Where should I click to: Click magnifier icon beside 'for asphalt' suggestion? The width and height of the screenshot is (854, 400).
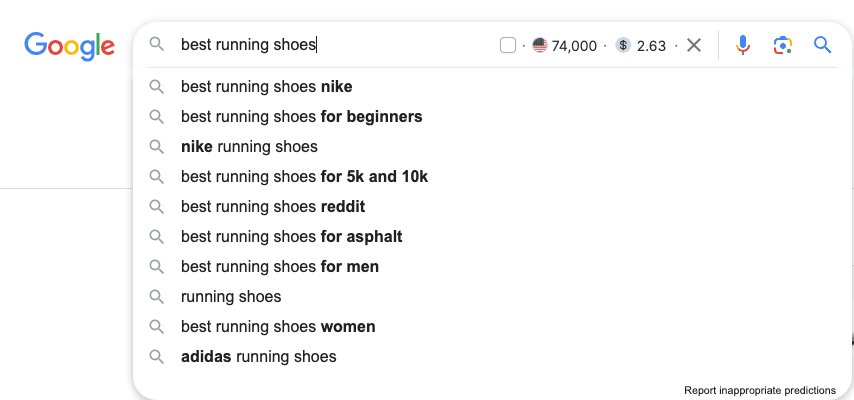click(x=157, y=237)
